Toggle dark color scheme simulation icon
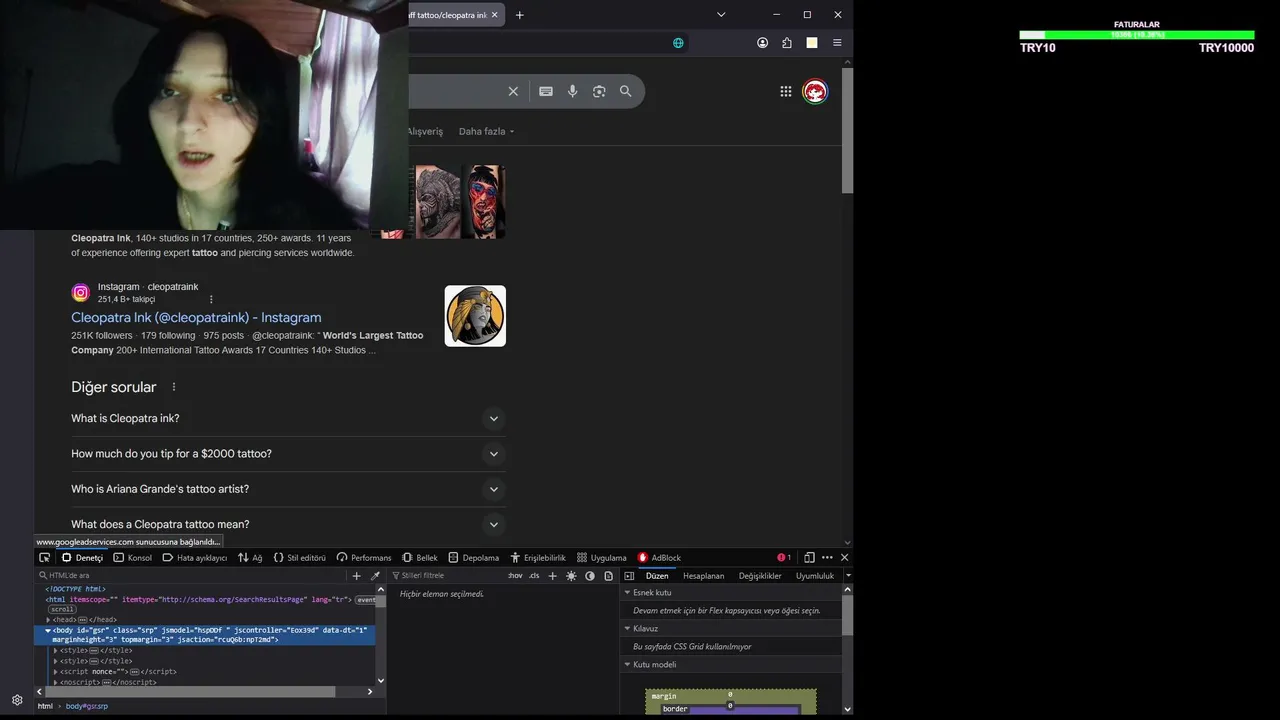 click(590, 576)
